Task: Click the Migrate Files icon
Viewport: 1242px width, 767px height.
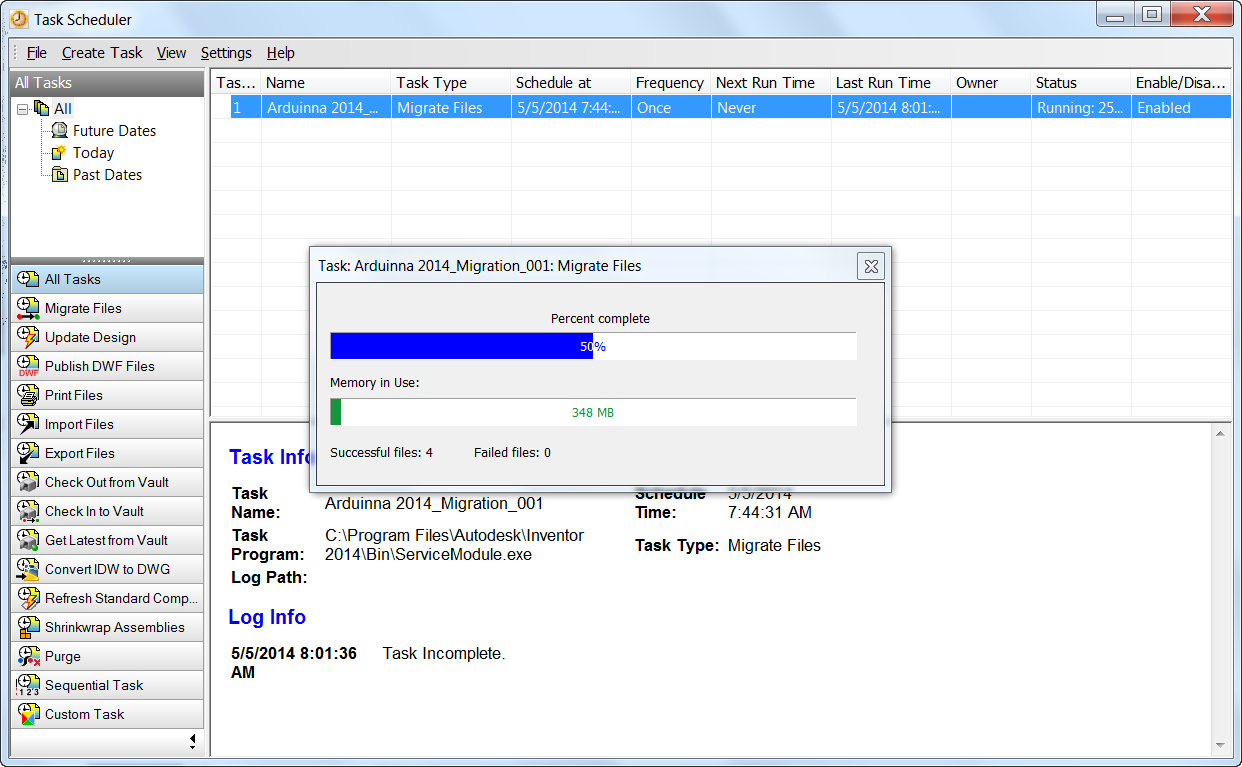Action: 28,308
